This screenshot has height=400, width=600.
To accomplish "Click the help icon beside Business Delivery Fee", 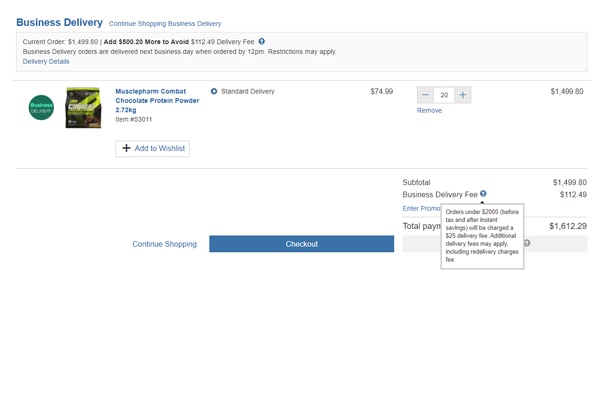I will click(483, 194).
